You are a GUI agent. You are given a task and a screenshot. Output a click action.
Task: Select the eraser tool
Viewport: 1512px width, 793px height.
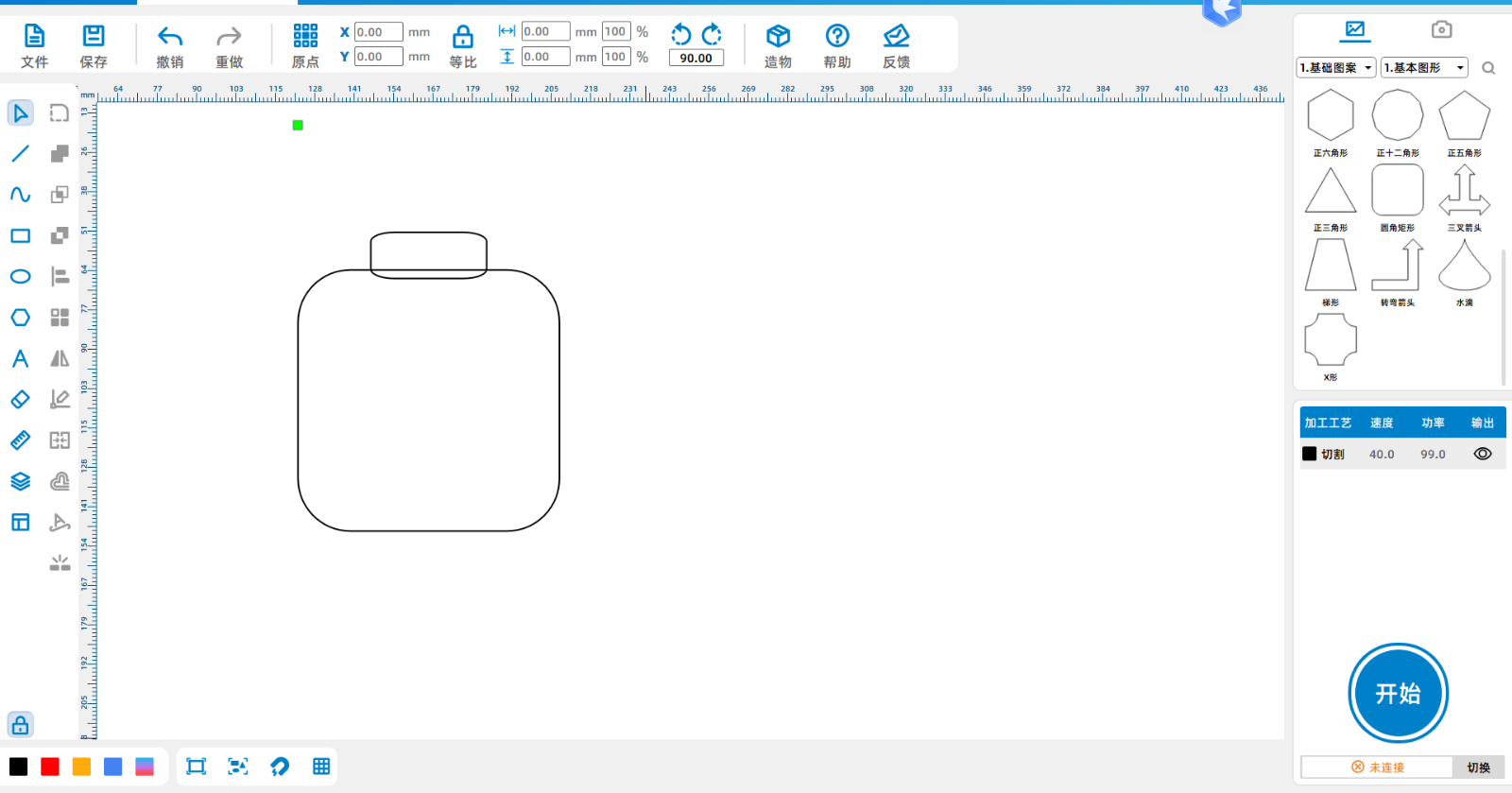[x=20, y=400]
